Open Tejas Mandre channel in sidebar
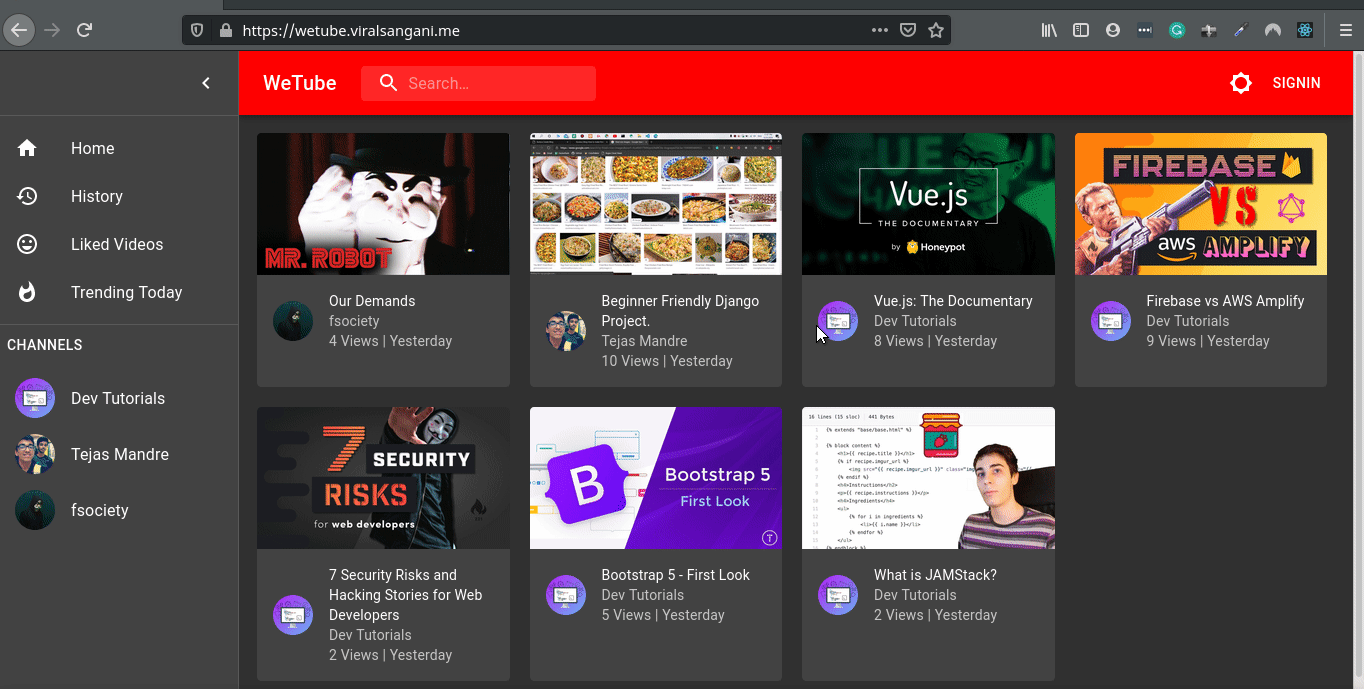 119,454
